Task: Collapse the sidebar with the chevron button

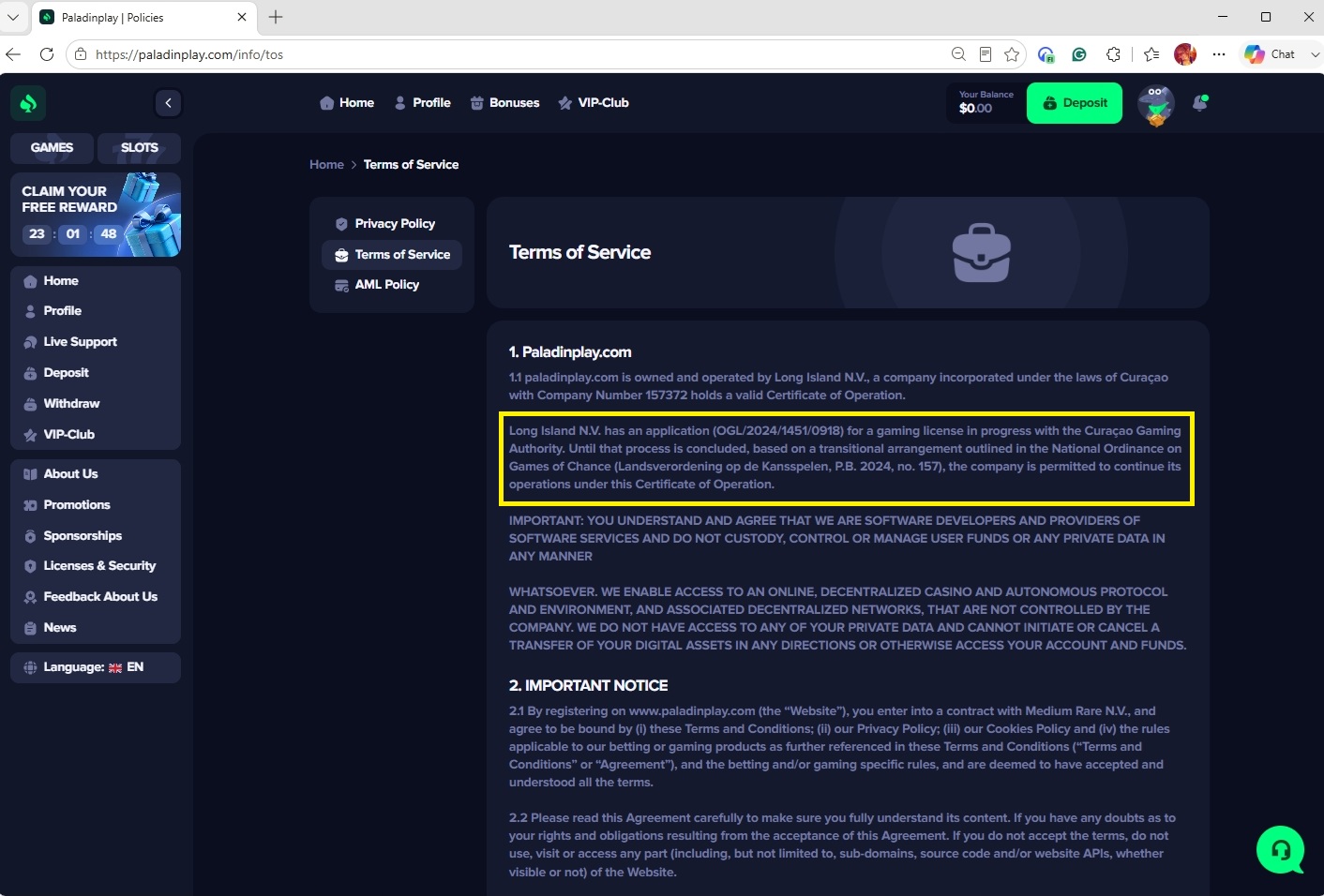Action: [168, 103]
